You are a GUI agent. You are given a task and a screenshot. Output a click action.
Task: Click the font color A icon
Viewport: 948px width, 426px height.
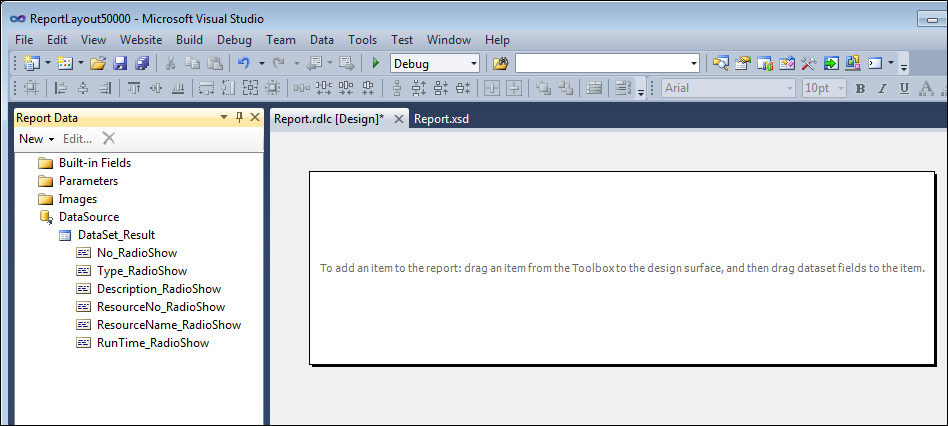[926, 88]
